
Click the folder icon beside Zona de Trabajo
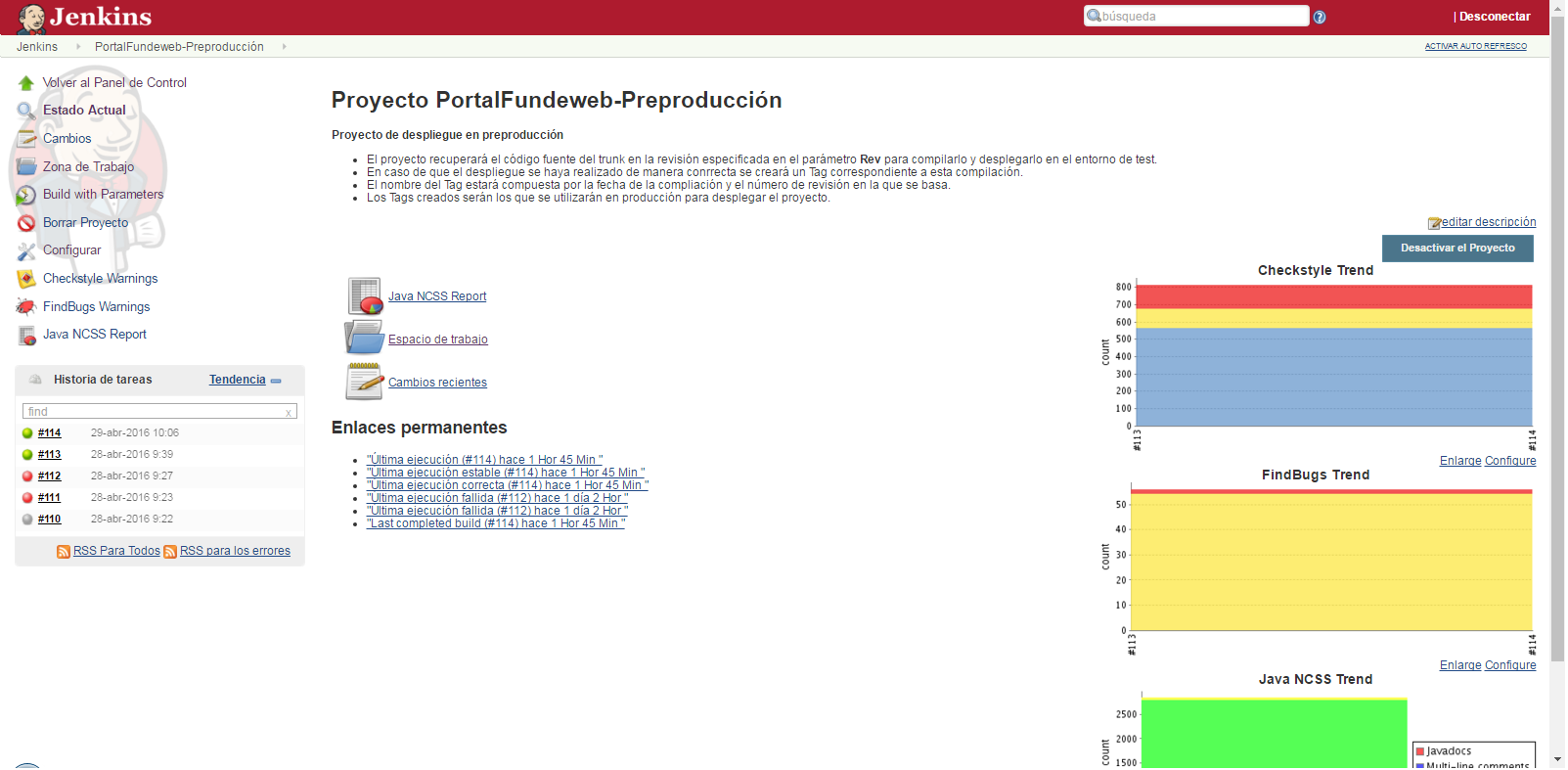coord(26,167)
